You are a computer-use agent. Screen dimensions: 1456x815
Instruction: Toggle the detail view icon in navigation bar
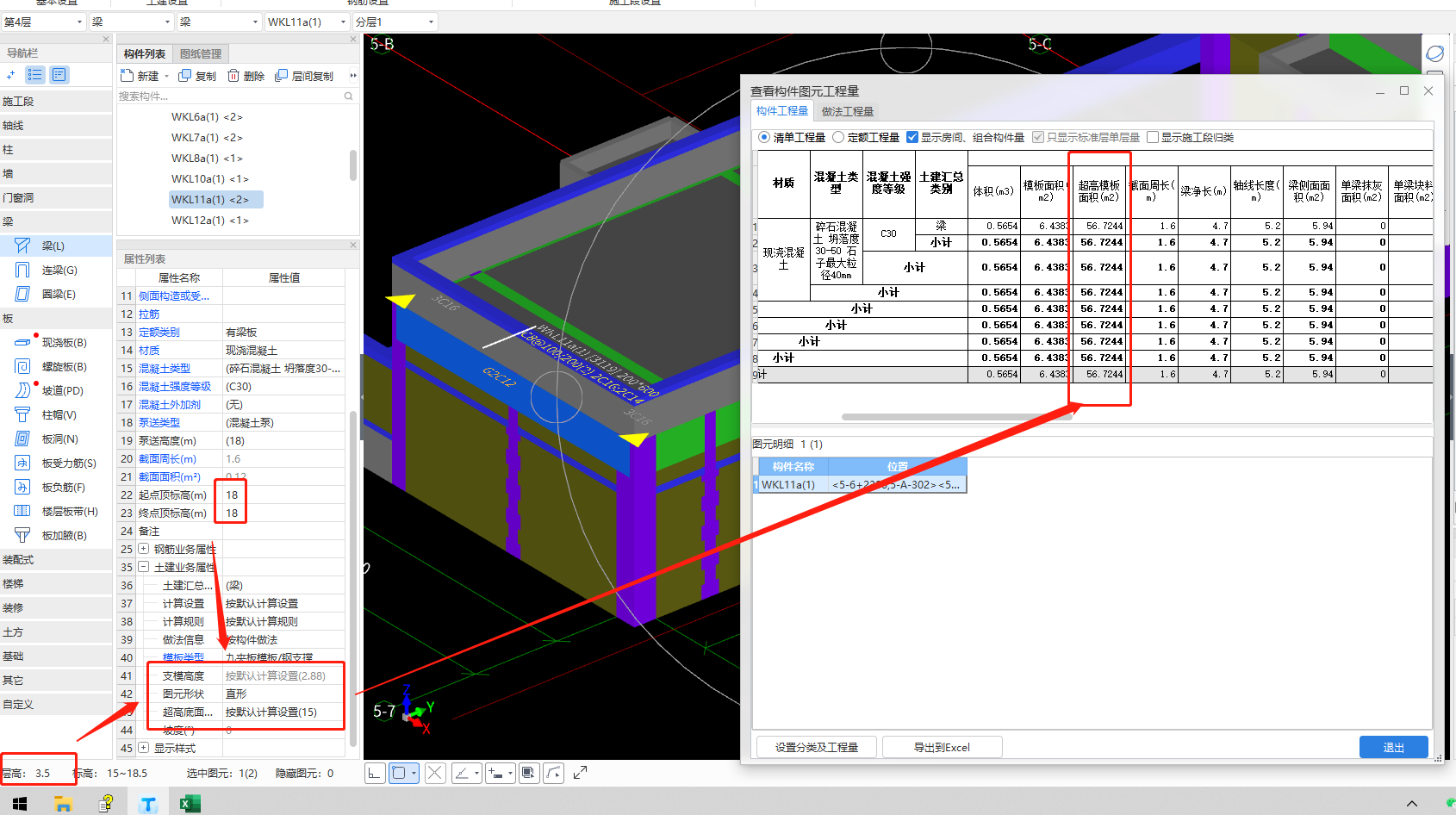59,75
